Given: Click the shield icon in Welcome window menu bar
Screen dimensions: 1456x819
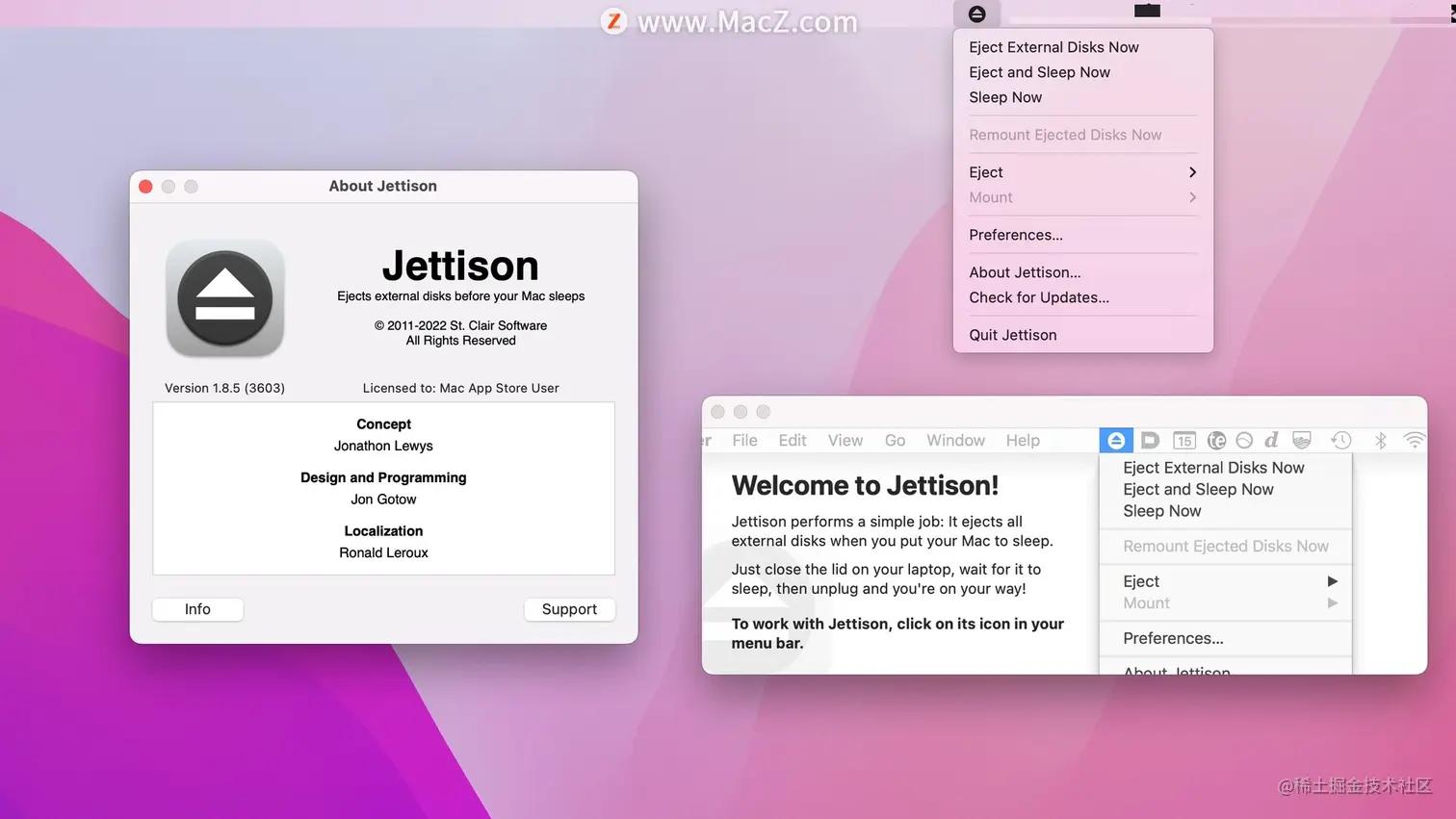Looking at the screenshot, I should [x=1302, y=441].
